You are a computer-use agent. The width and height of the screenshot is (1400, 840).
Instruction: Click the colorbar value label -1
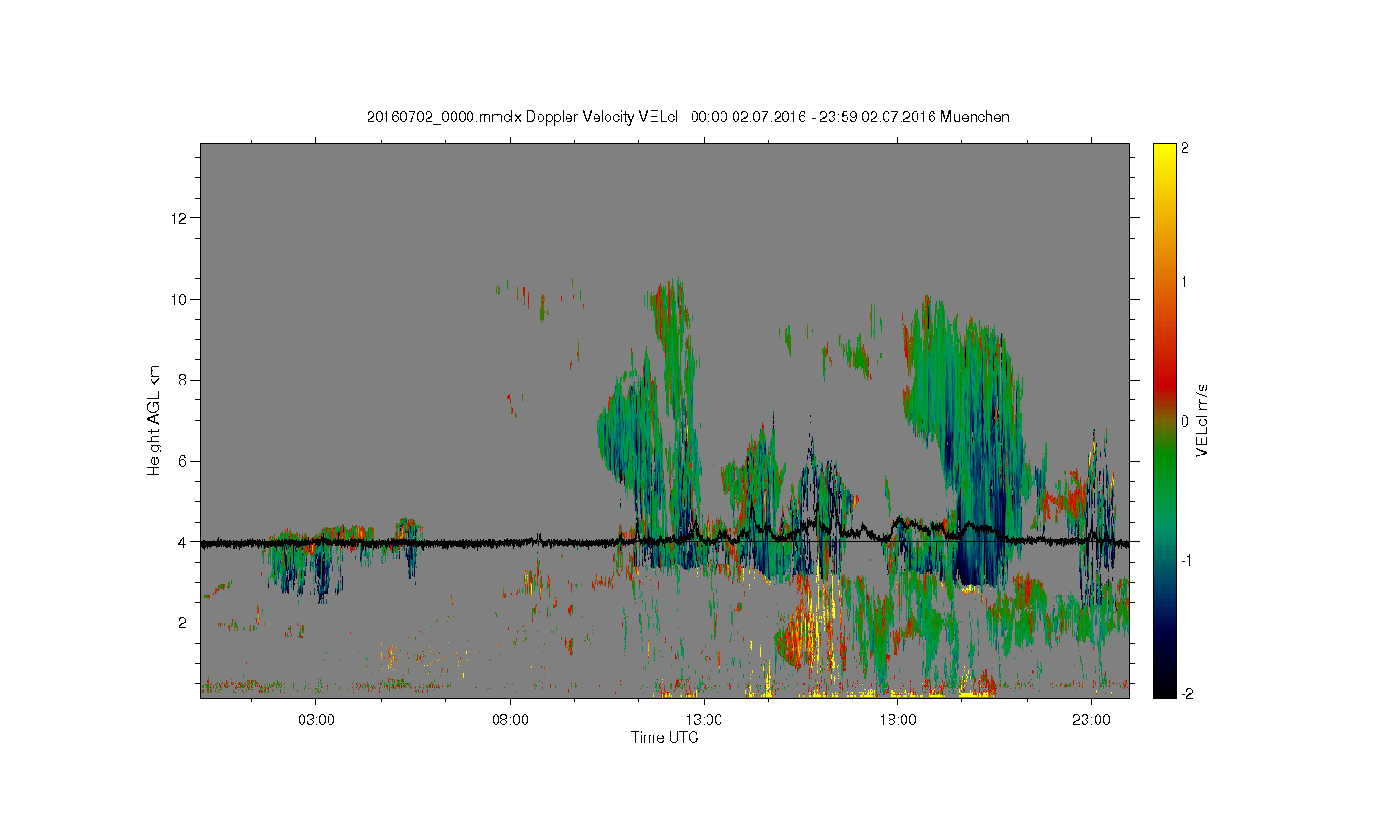tap(1185, 559)
